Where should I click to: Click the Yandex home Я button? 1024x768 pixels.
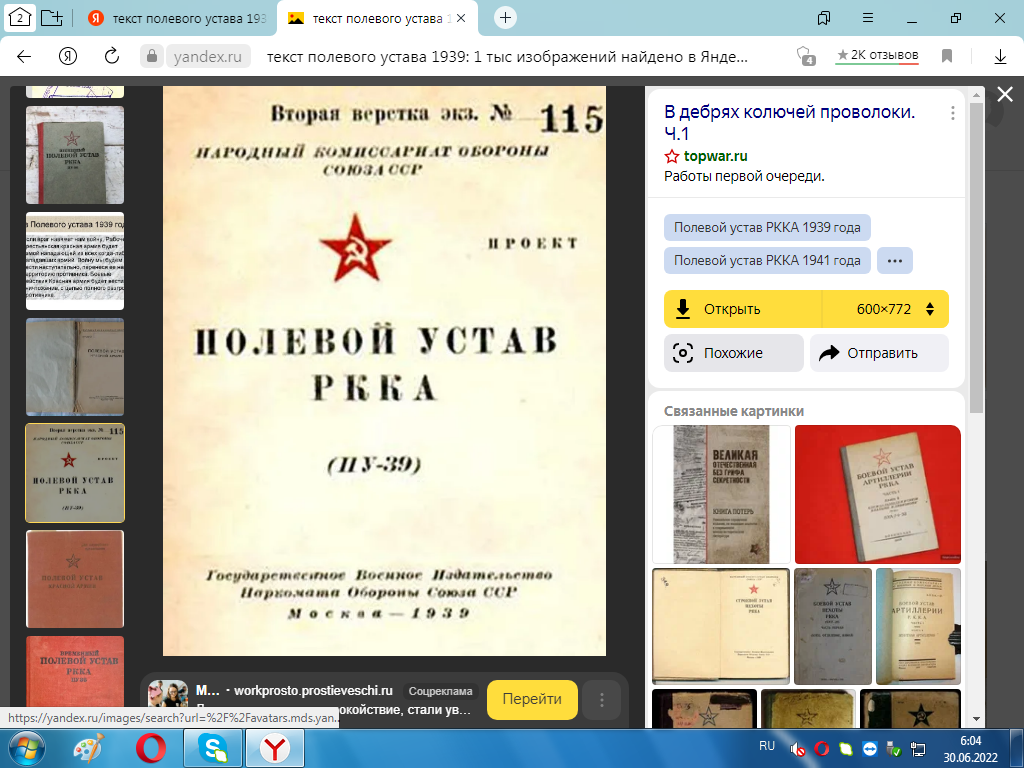[68, 56]
